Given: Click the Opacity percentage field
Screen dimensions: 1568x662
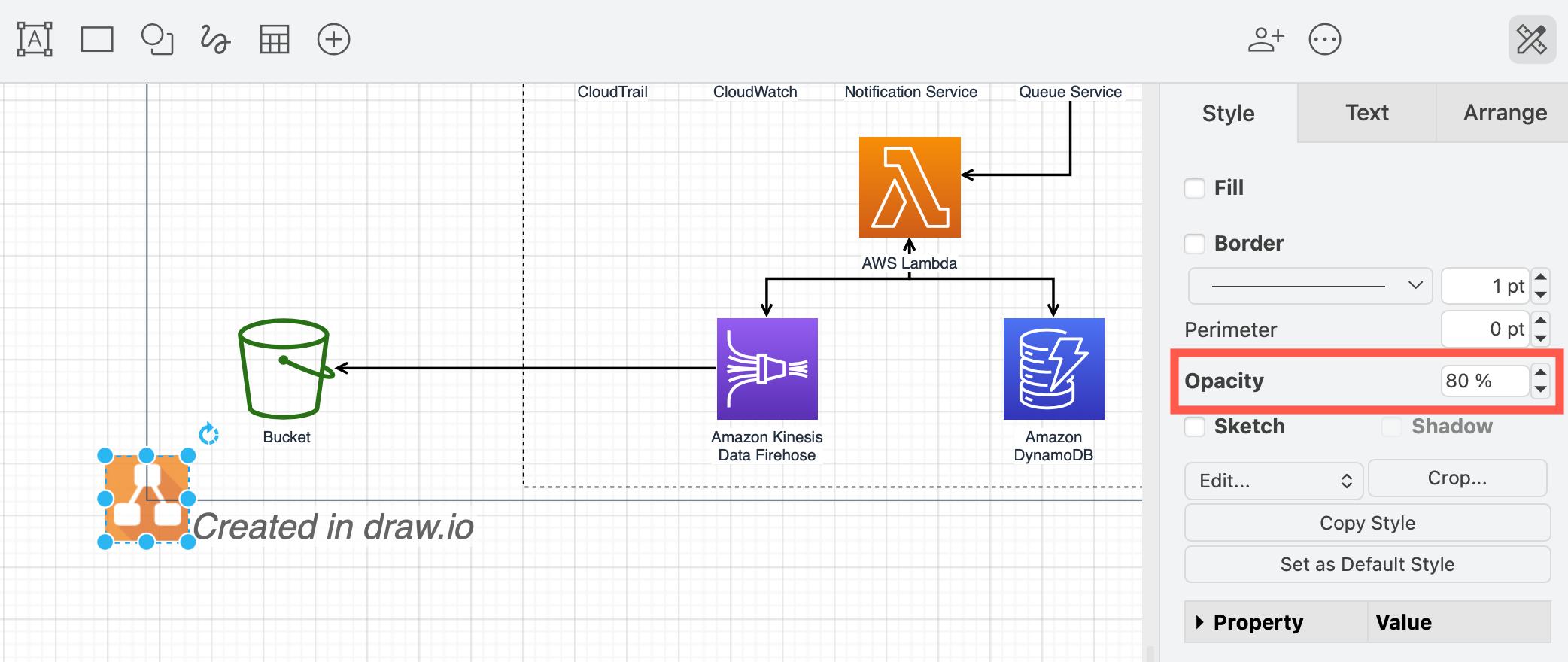Looking at the screenshot, I should coord(1482,381).
